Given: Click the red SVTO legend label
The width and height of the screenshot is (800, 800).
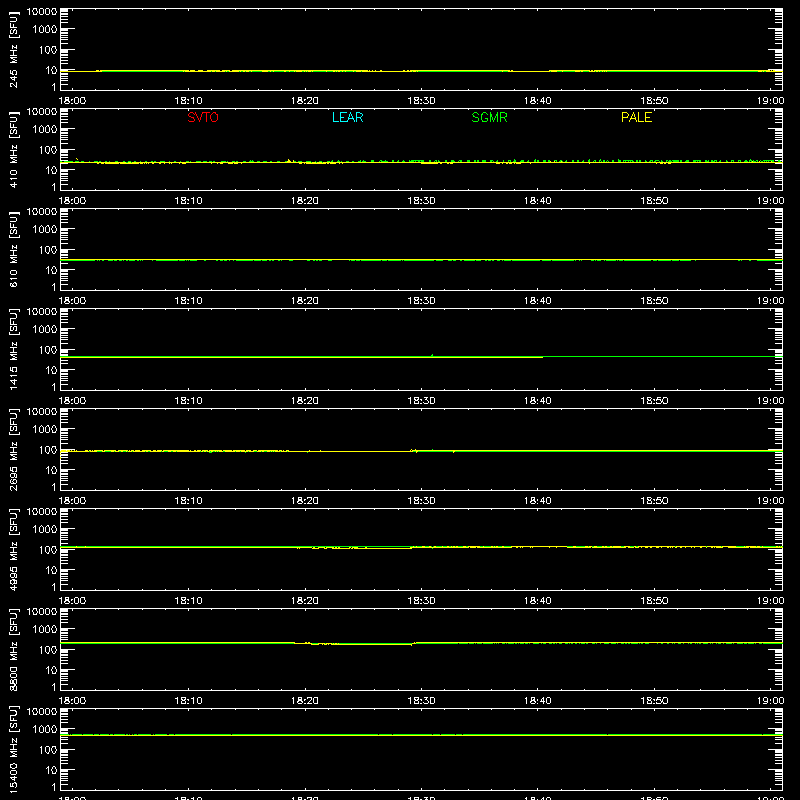Looking at the screenshot, I should [203, 117].
